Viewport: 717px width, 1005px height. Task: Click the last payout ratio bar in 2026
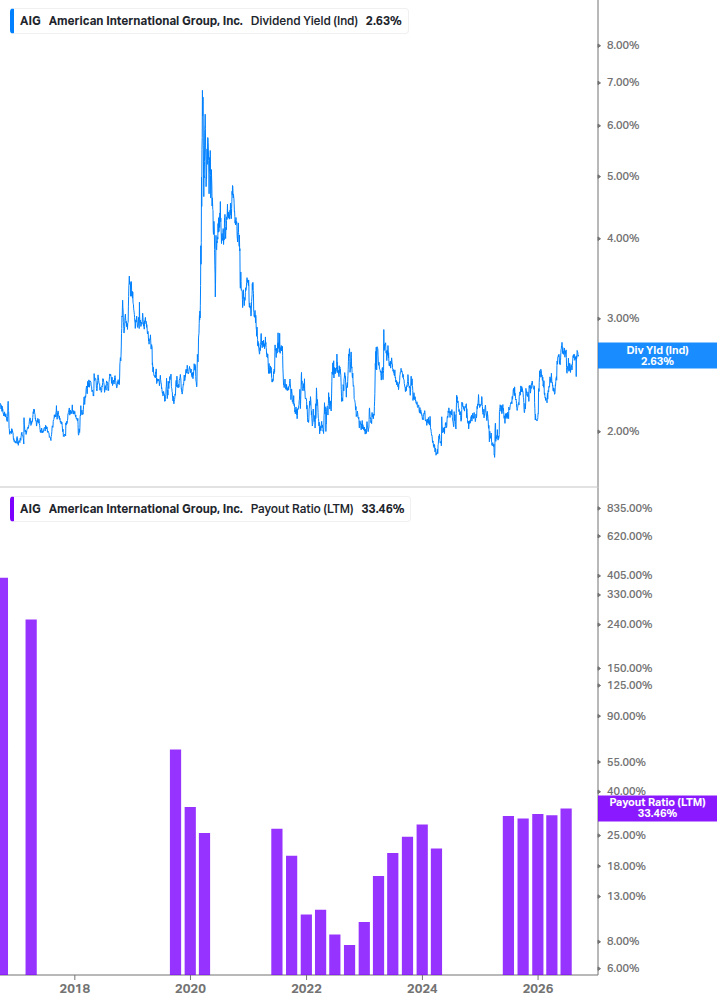coord(566,892)
